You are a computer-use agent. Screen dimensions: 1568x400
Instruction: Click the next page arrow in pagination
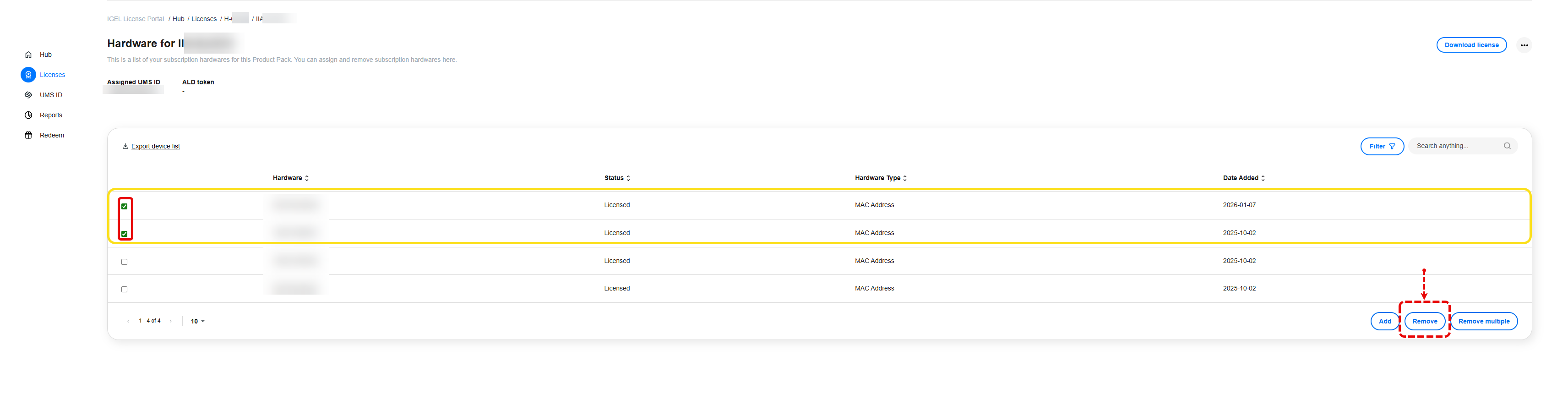click(x=170, y=322)
